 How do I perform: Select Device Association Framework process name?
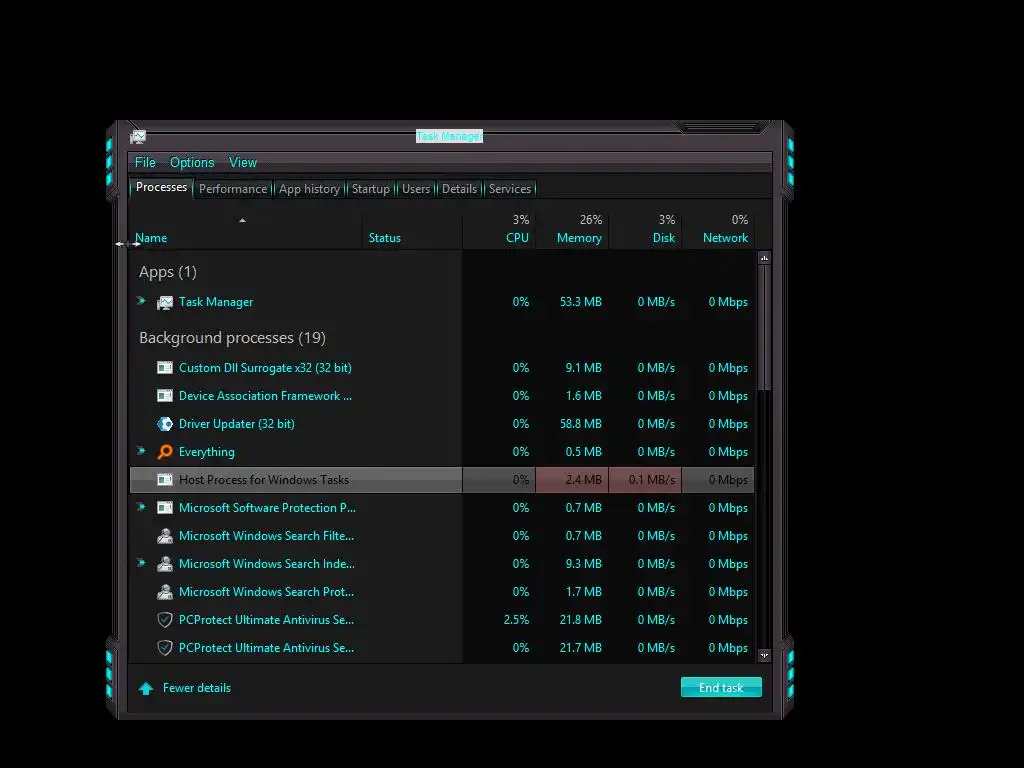point(265,396)
